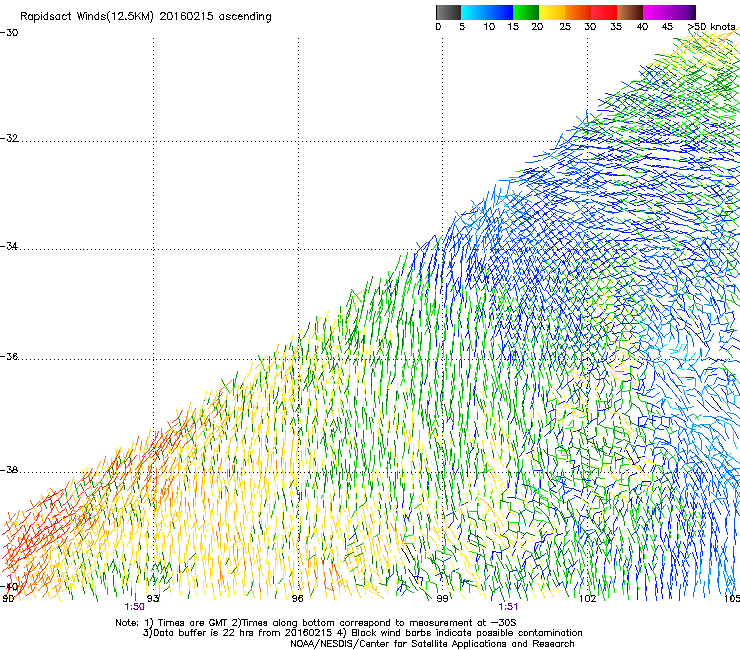Click the purple '1:51' time marker
740x650 pixels.
pyautogui.click(x=508, y=607)
